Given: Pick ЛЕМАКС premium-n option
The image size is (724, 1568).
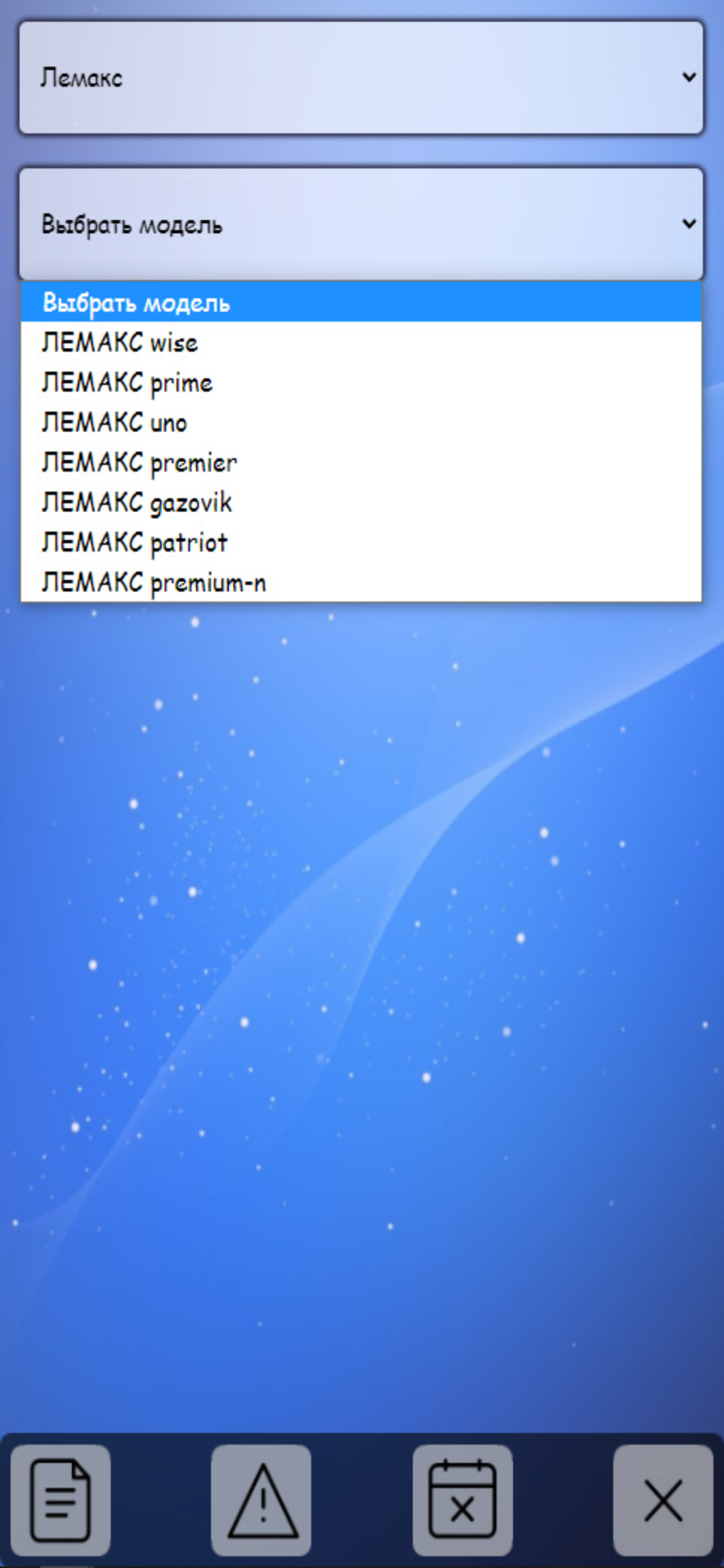Looking at the screenshot, I should (x=361, y=583).
